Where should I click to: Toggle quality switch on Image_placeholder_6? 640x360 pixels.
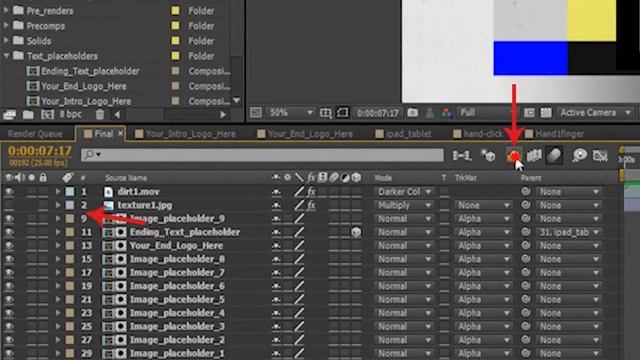tap(299, 286)
